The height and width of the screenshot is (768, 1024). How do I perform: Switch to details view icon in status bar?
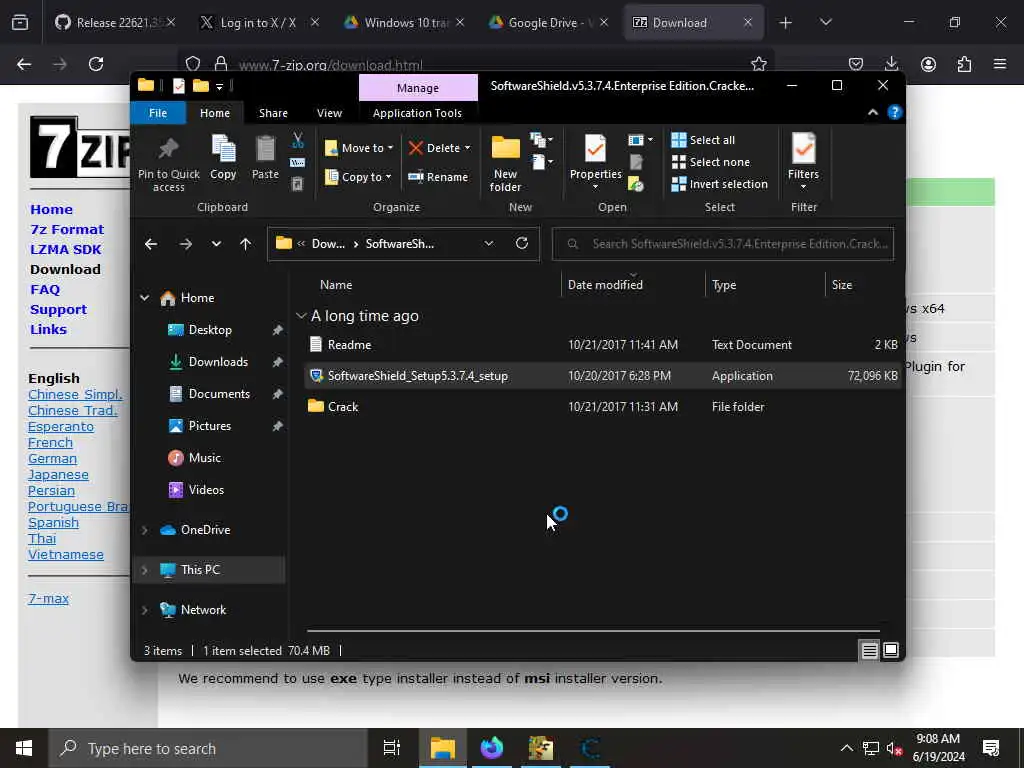869,650
